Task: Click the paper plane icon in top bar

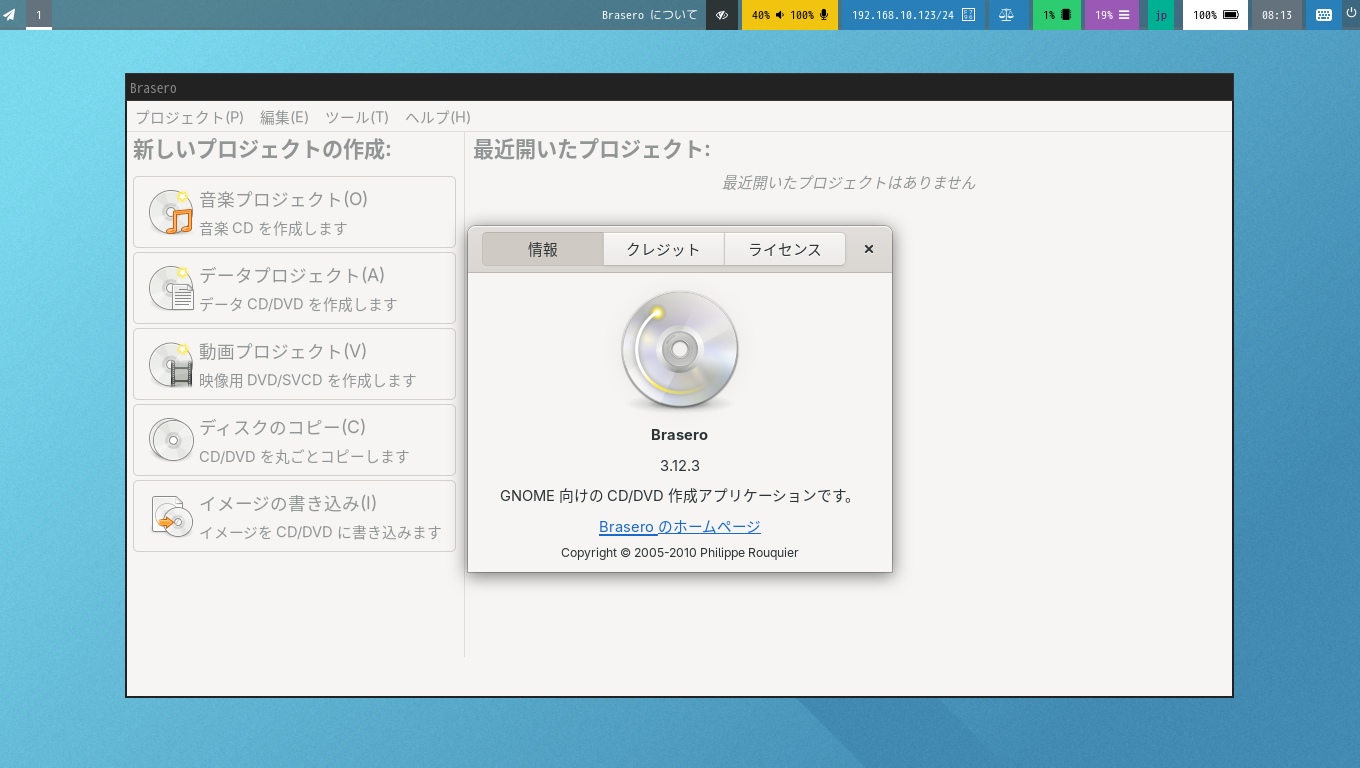Action: point(10,15)
